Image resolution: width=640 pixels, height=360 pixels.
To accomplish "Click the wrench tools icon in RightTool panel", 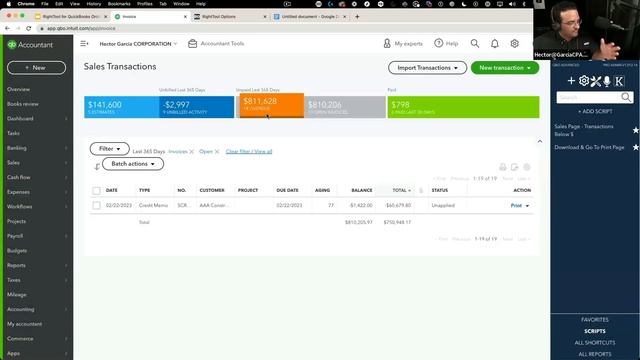I will tap(596, 81).
